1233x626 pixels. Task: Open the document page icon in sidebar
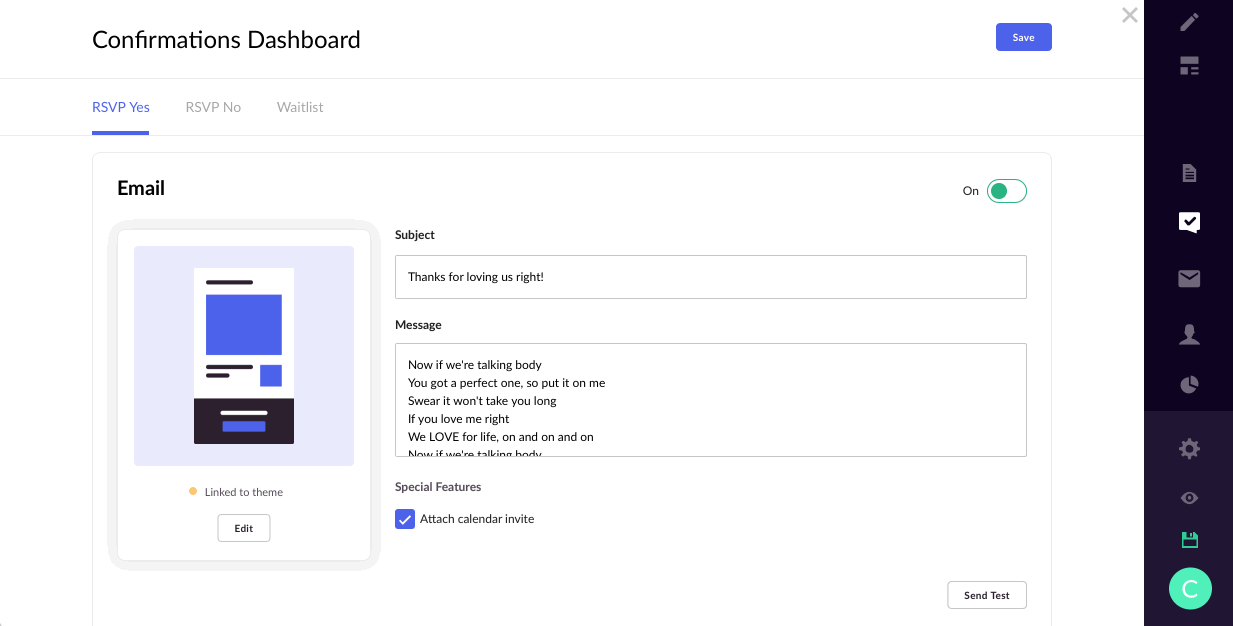click(x=1189, y=173)
